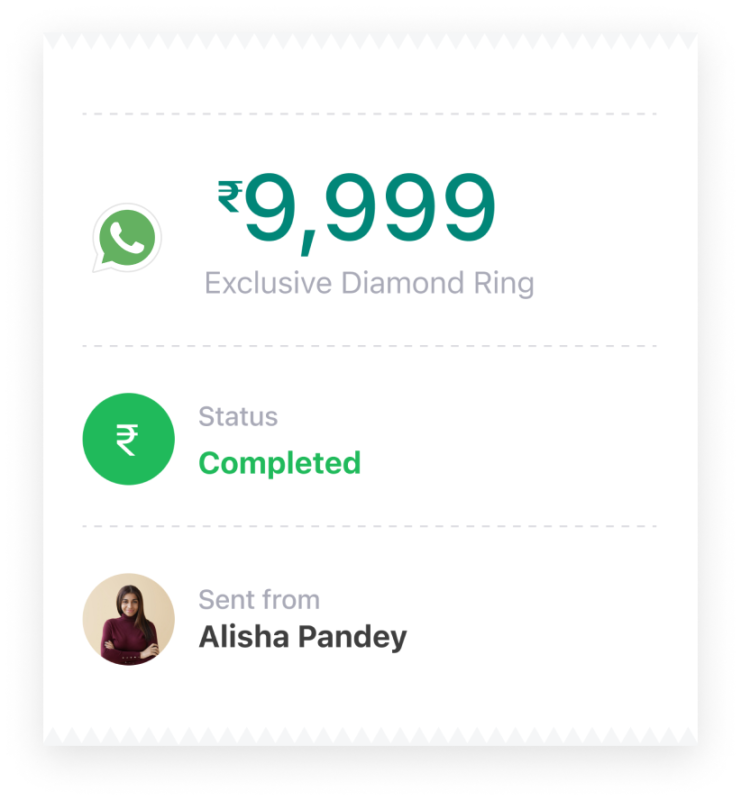Click the dashed divider below Exclusive Diamond Ring

[x=369, y=346]
